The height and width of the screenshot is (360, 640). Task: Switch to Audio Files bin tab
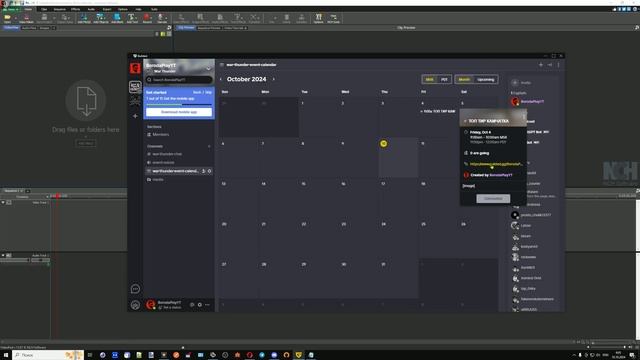pos(29,28)
